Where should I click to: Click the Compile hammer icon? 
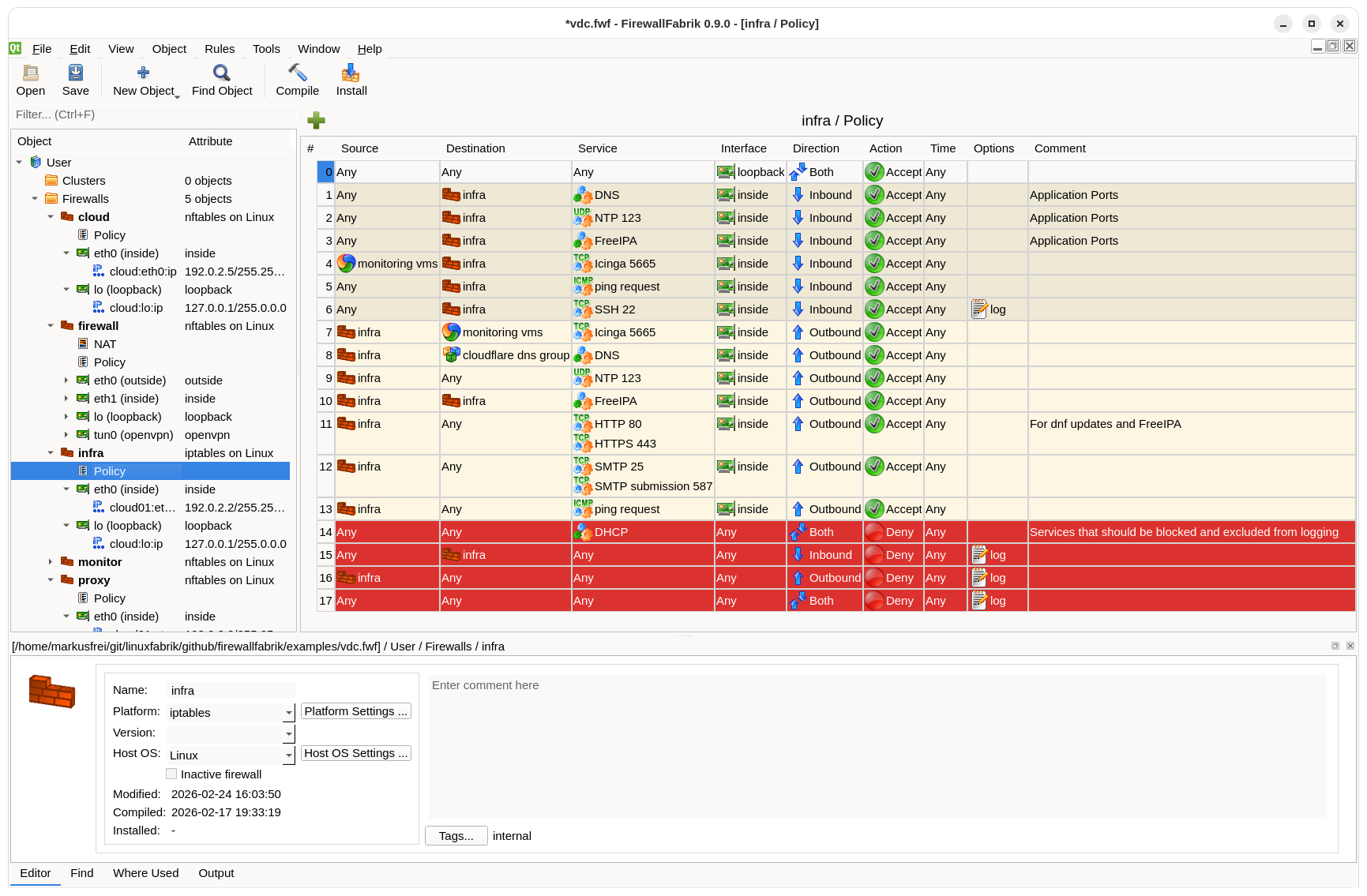point(297,73)
